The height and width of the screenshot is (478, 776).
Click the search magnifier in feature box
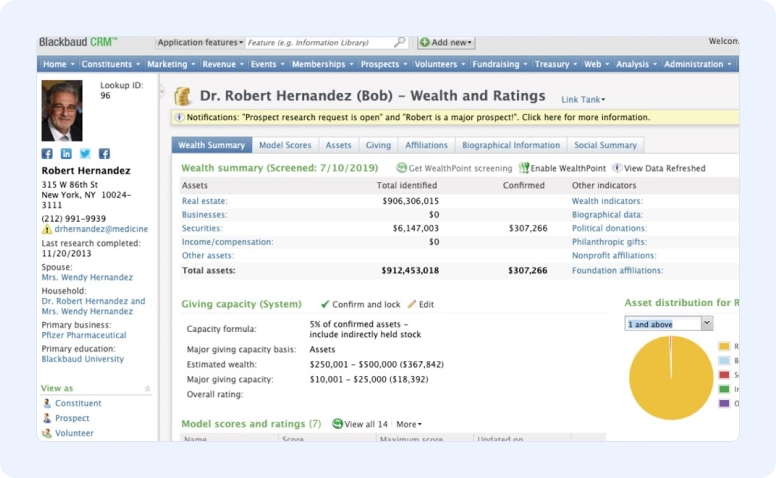[399, 42]
